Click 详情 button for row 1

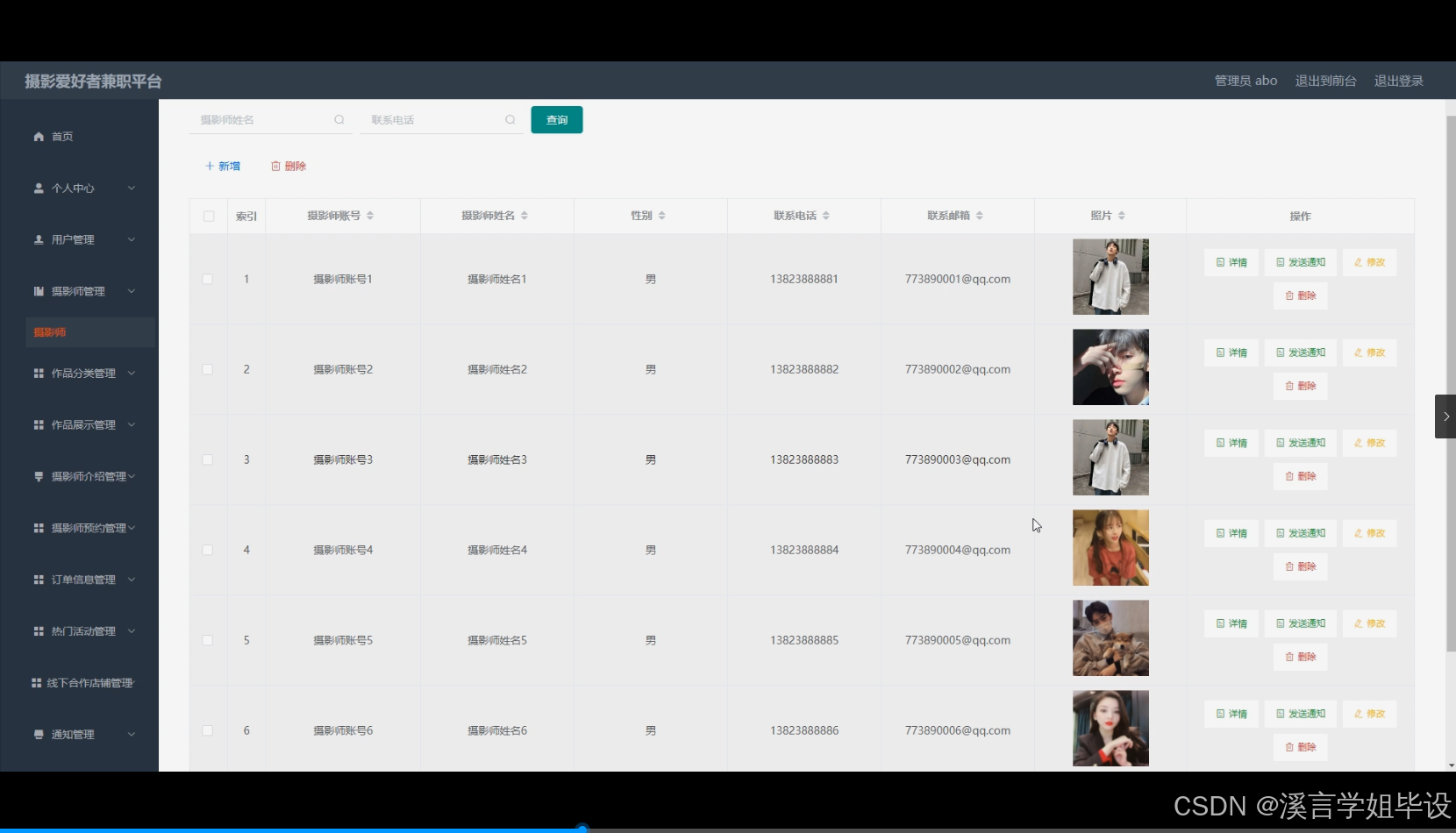click(1231, 262)
